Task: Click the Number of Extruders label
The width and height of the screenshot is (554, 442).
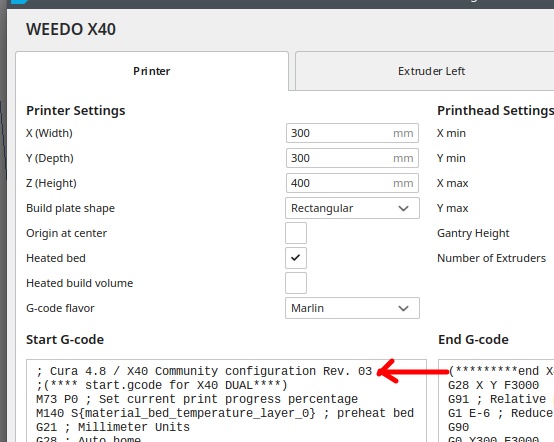Action: (x=491, y=258)
